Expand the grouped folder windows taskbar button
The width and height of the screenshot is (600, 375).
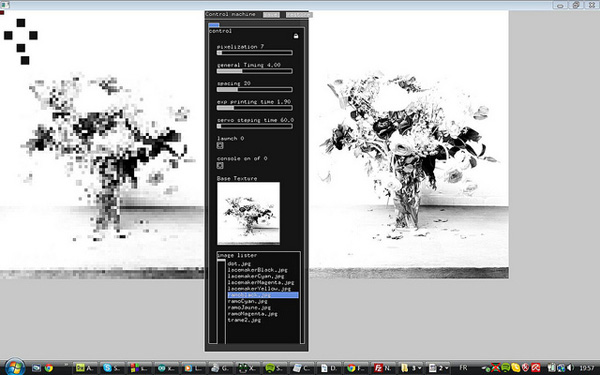[x=410, y=368]
